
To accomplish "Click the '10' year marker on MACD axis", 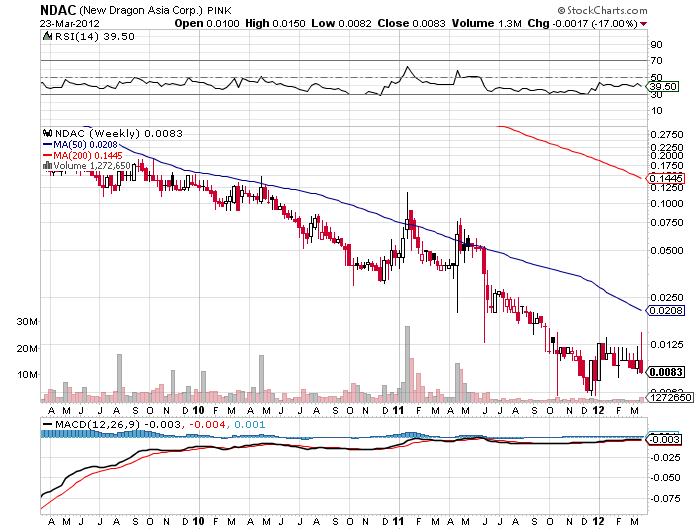I will [x=198, y=521].
